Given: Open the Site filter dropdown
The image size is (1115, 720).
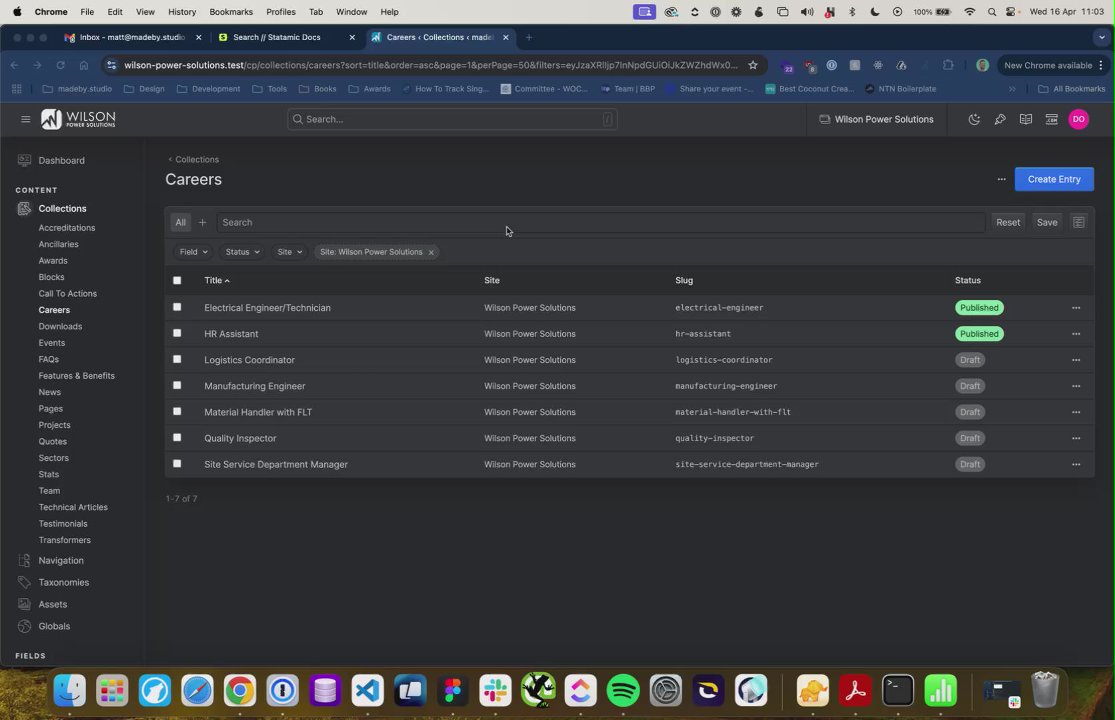Looking at the screenshot, I should point(289,252).
